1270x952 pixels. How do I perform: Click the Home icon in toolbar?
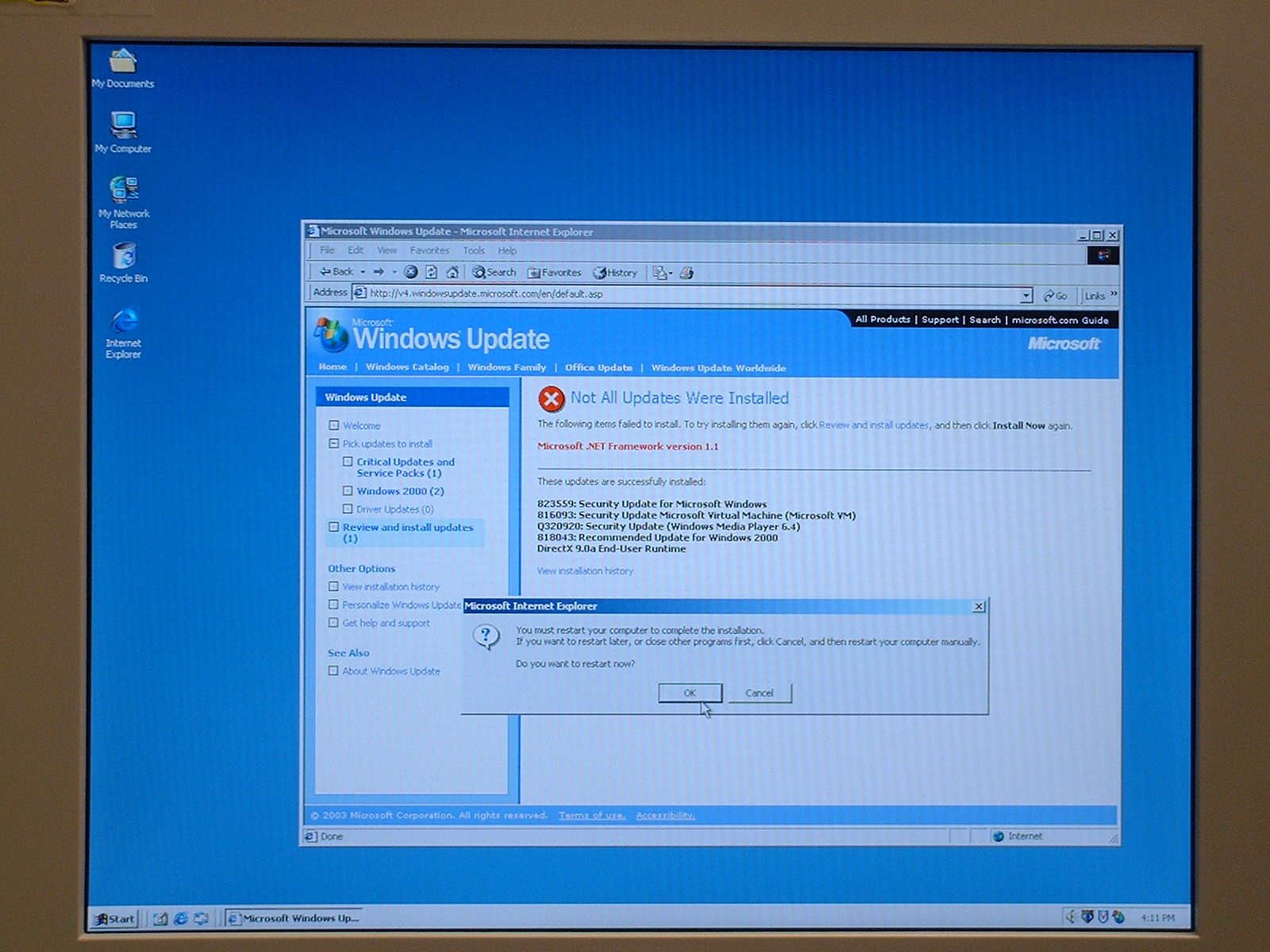tap(452, 272)
